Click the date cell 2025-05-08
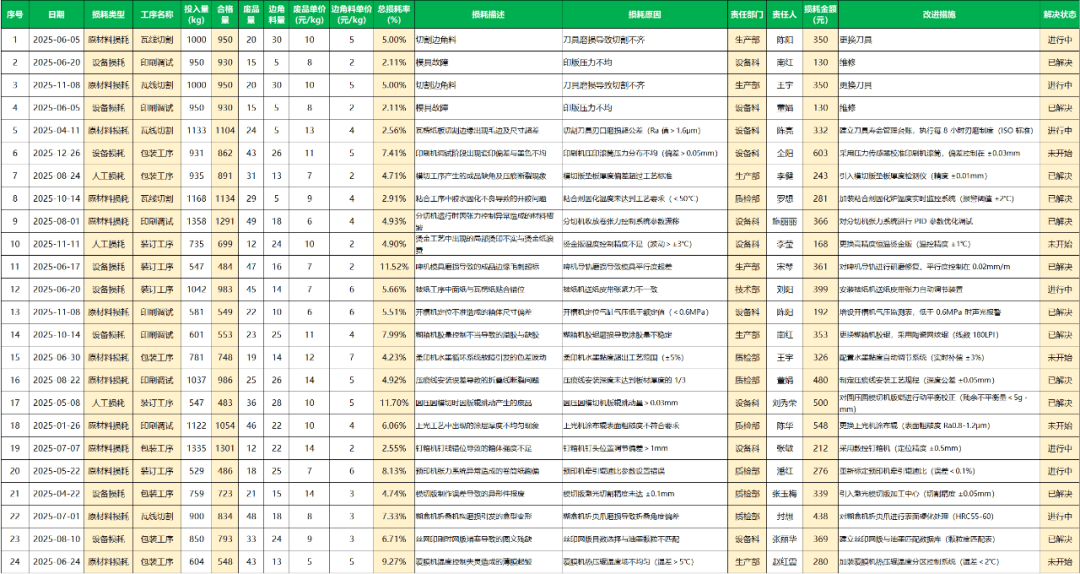Screen dimensions: 1080x574 coord(56,402)
